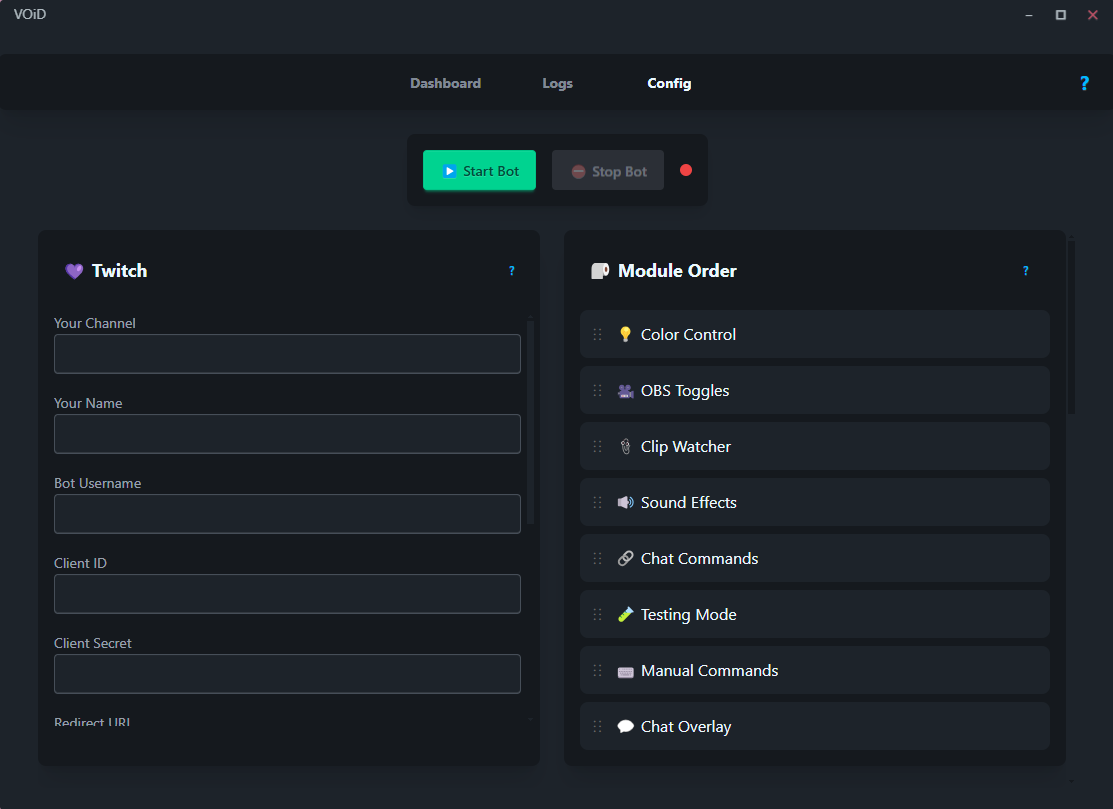
Task: Select the Chat Commands module text
Action: (699, 558)
